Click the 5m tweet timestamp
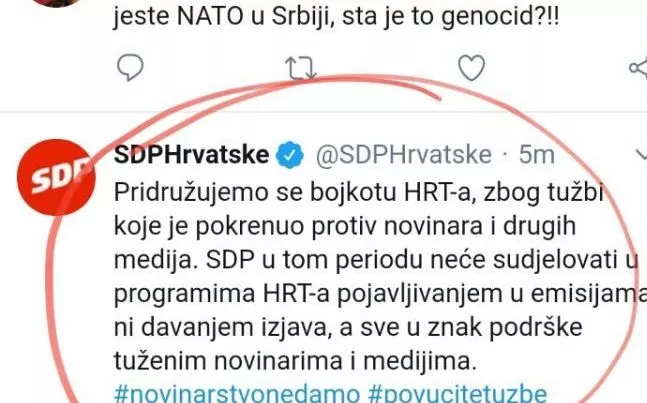This screenshot has width=647, height=403. (536, 155)
